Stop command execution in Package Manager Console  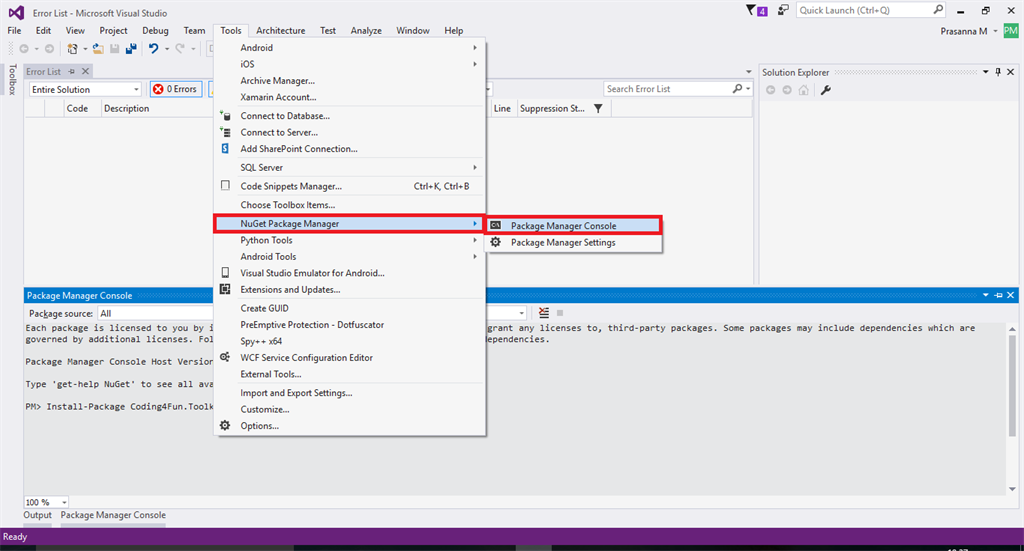(x=560, y=313)
